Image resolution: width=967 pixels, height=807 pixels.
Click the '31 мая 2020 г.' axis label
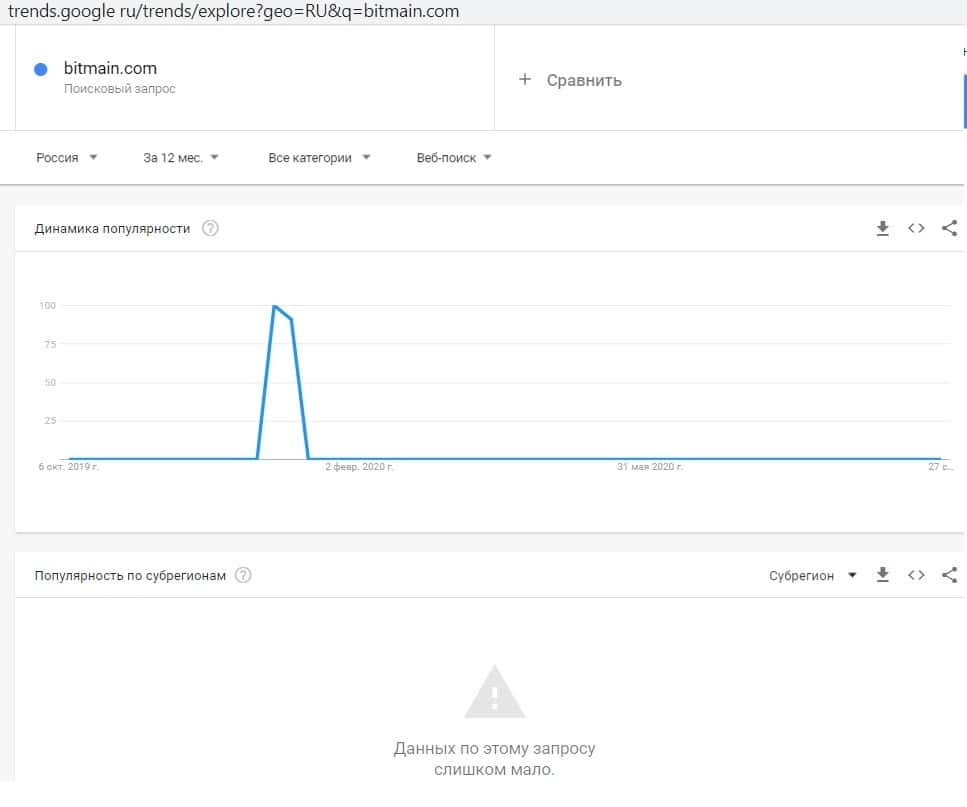tap(650, 467)
